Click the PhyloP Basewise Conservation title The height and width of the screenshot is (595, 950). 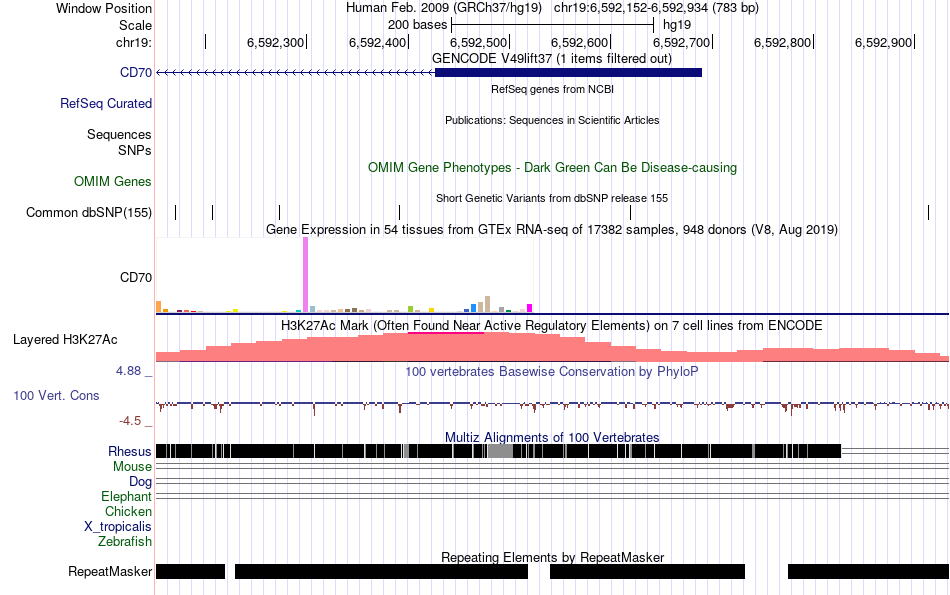tap(552, 371)
